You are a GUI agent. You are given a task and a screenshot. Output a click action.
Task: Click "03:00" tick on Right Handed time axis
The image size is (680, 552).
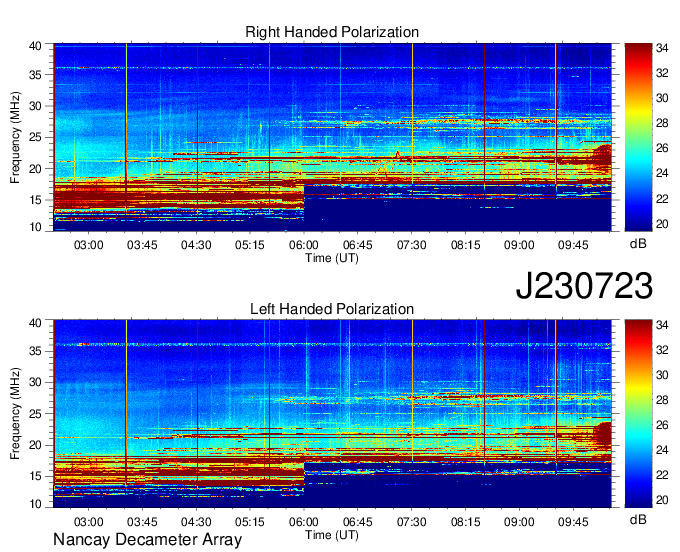tap(88, 245)
